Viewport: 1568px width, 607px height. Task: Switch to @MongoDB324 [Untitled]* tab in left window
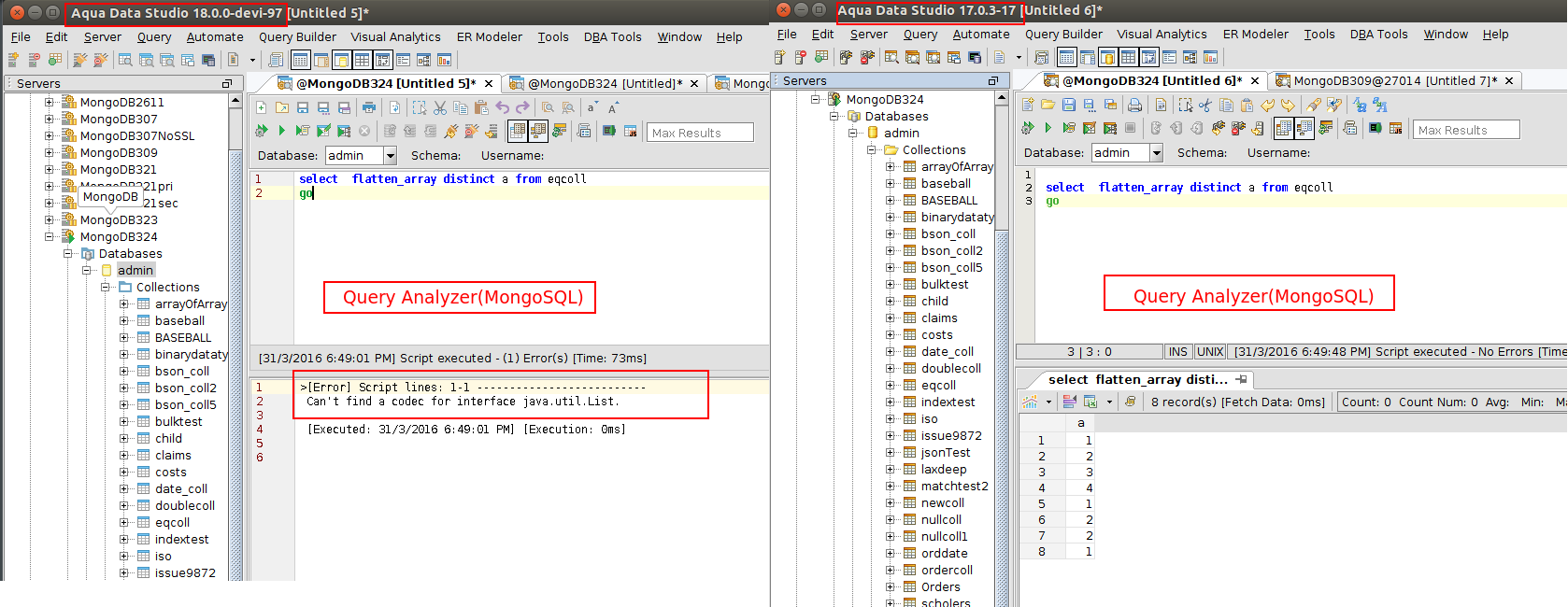[x=605, y=84]
